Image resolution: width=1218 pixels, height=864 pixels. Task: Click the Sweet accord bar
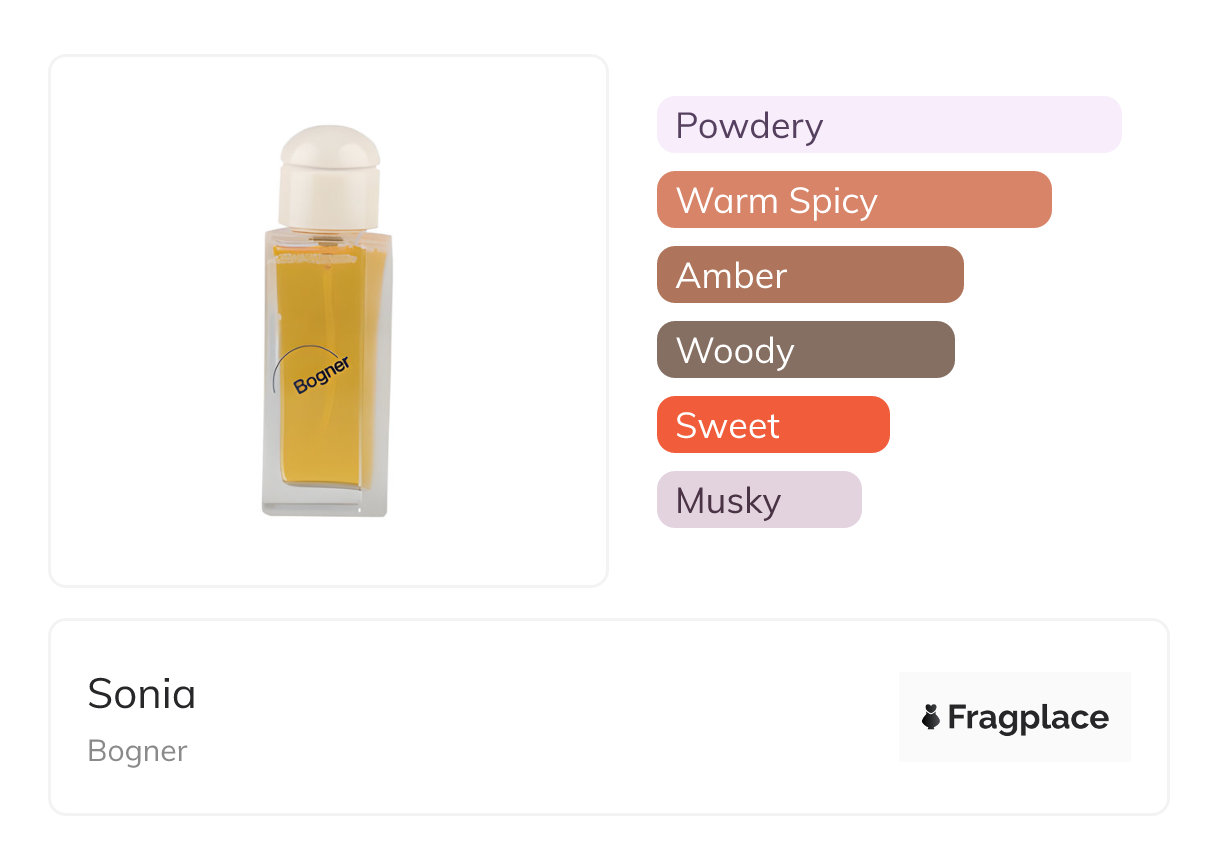click(772, 425)
